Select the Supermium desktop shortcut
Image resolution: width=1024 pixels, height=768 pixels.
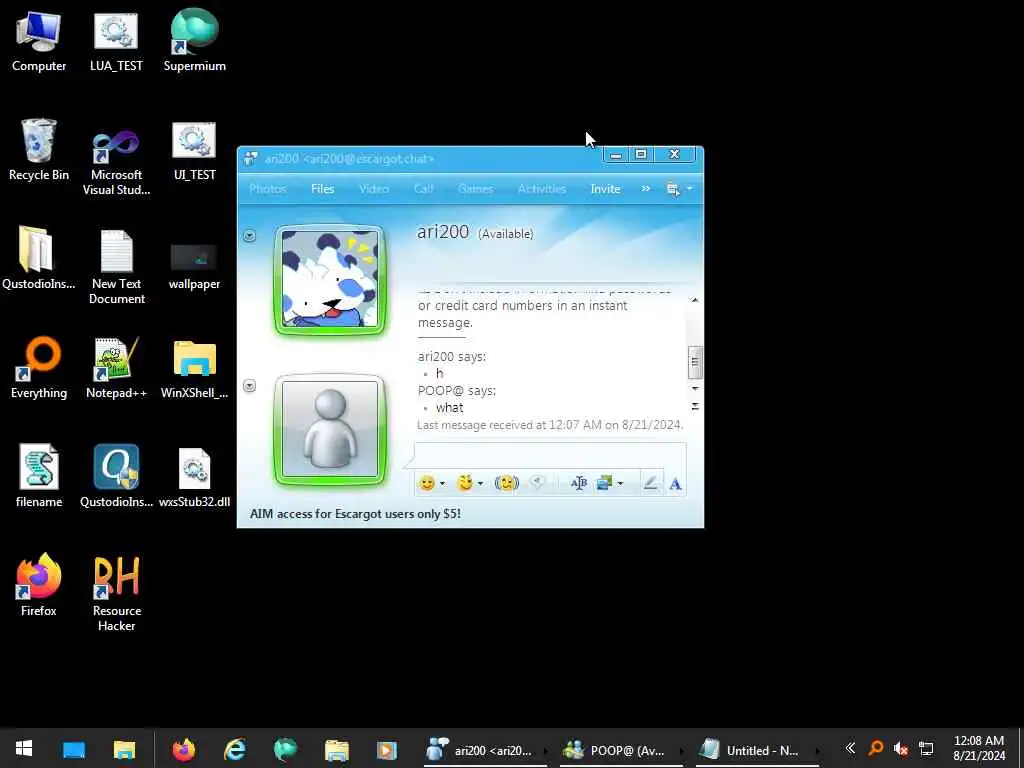click(195, 41)
